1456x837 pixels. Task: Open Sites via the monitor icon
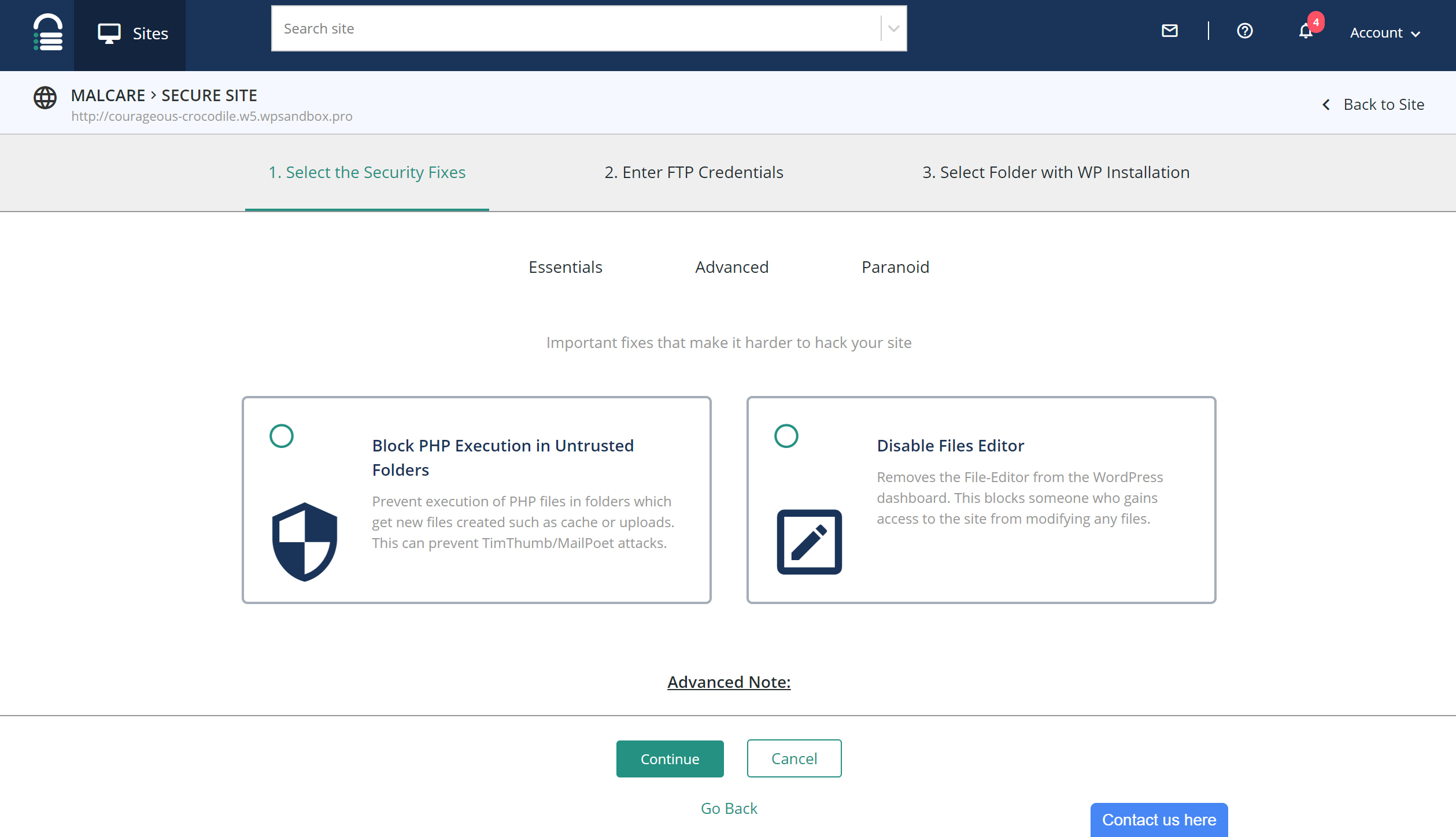click(109, 33)
